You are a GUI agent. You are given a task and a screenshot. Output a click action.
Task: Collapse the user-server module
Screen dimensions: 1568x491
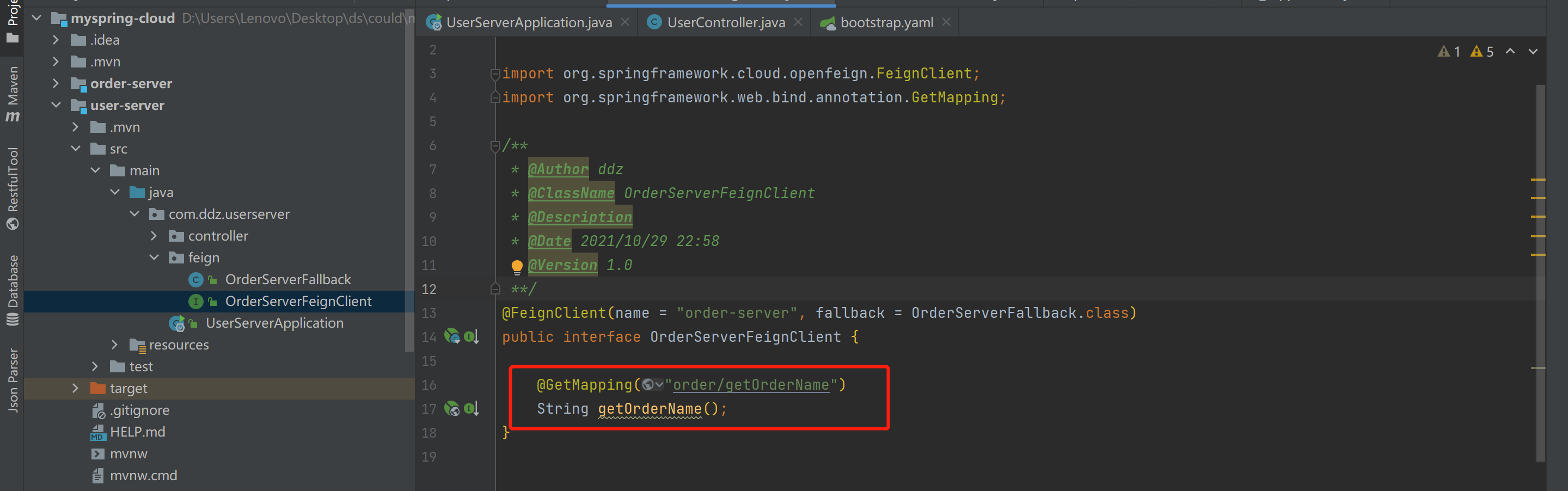pos(56,105)
